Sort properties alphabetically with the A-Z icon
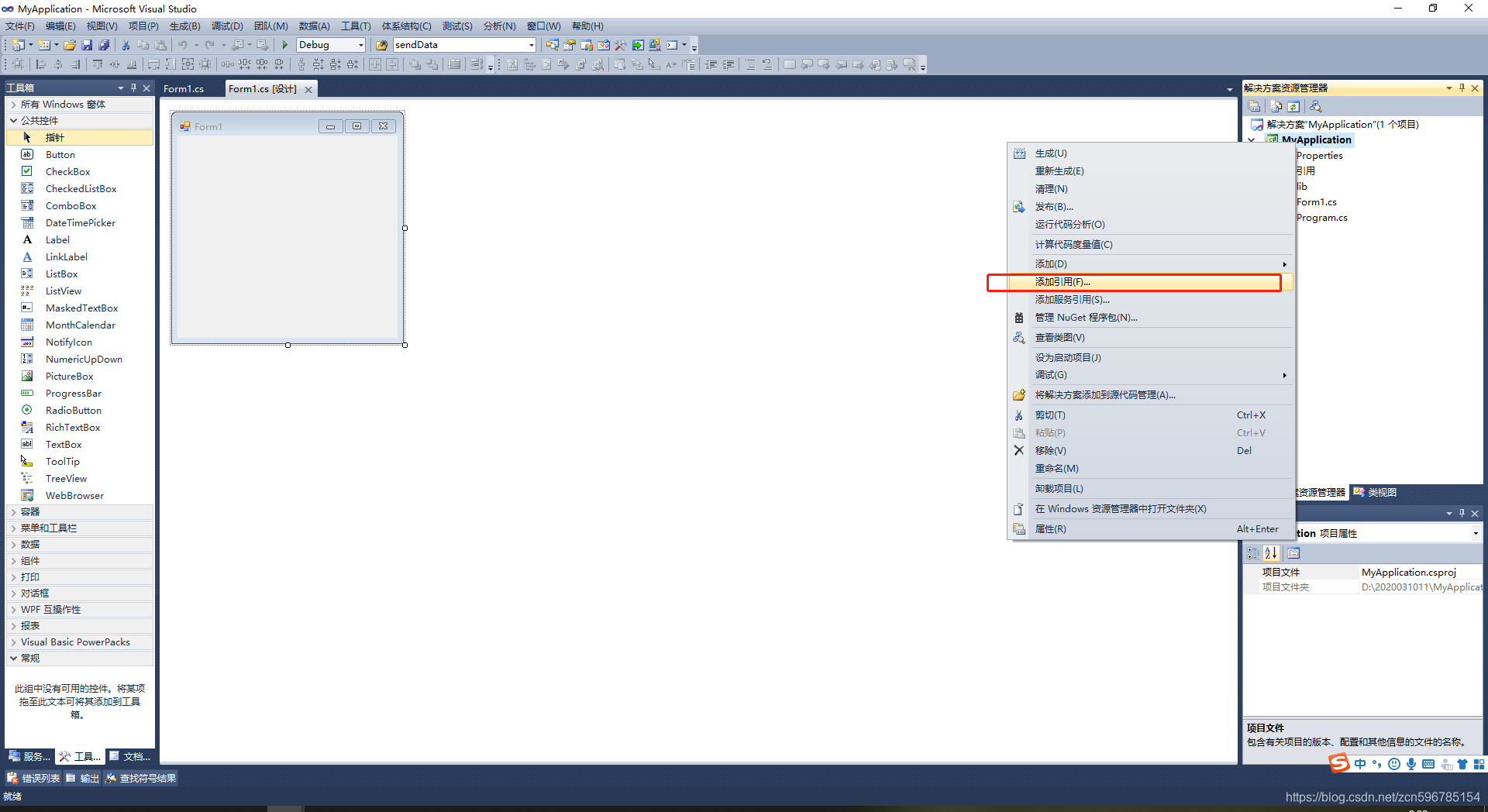This screenshot has height=812, width=1488. click(x=1270, y=553)
